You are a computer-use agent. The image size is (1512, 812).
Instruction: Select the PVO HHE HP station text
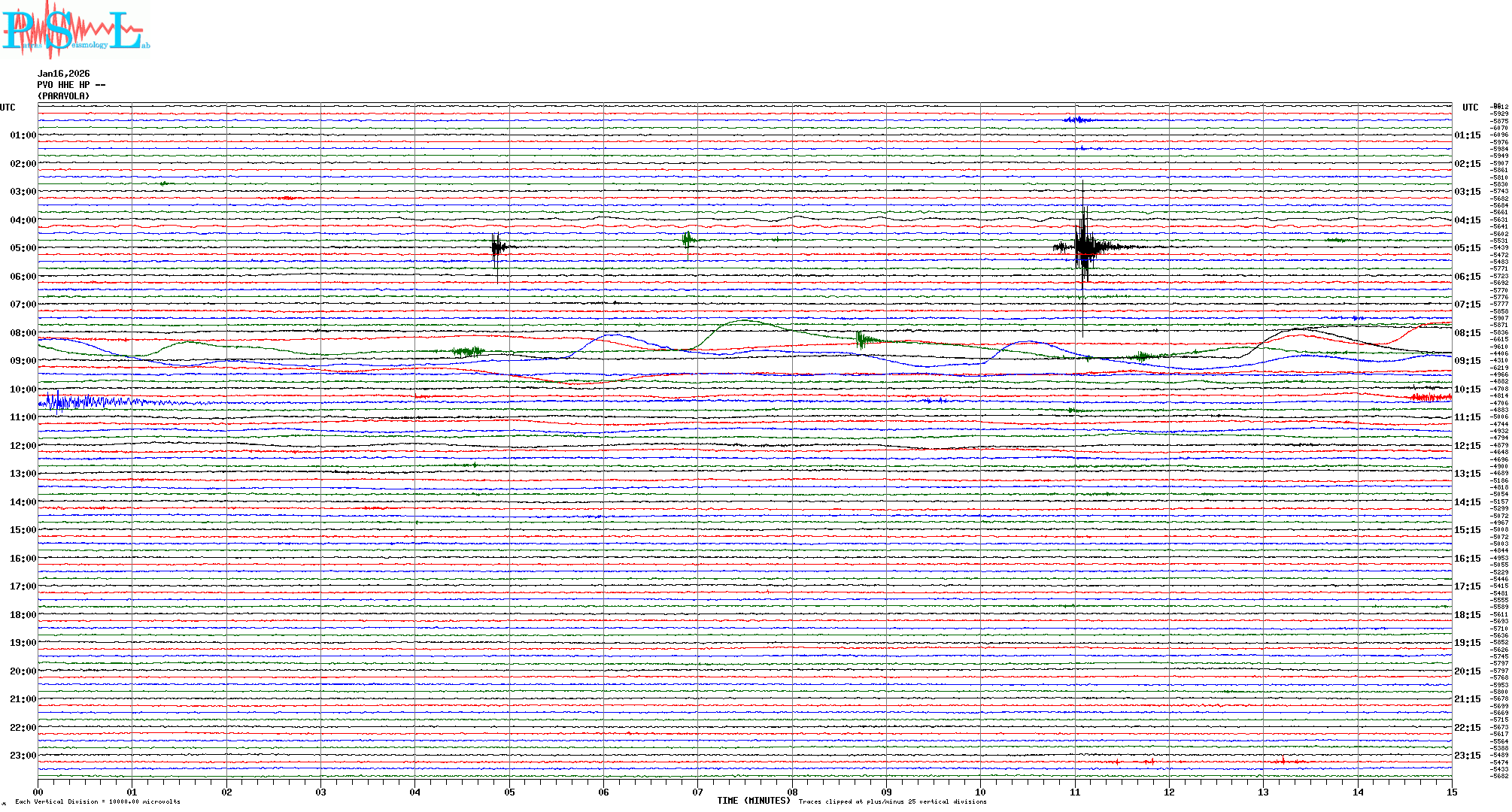71,85
